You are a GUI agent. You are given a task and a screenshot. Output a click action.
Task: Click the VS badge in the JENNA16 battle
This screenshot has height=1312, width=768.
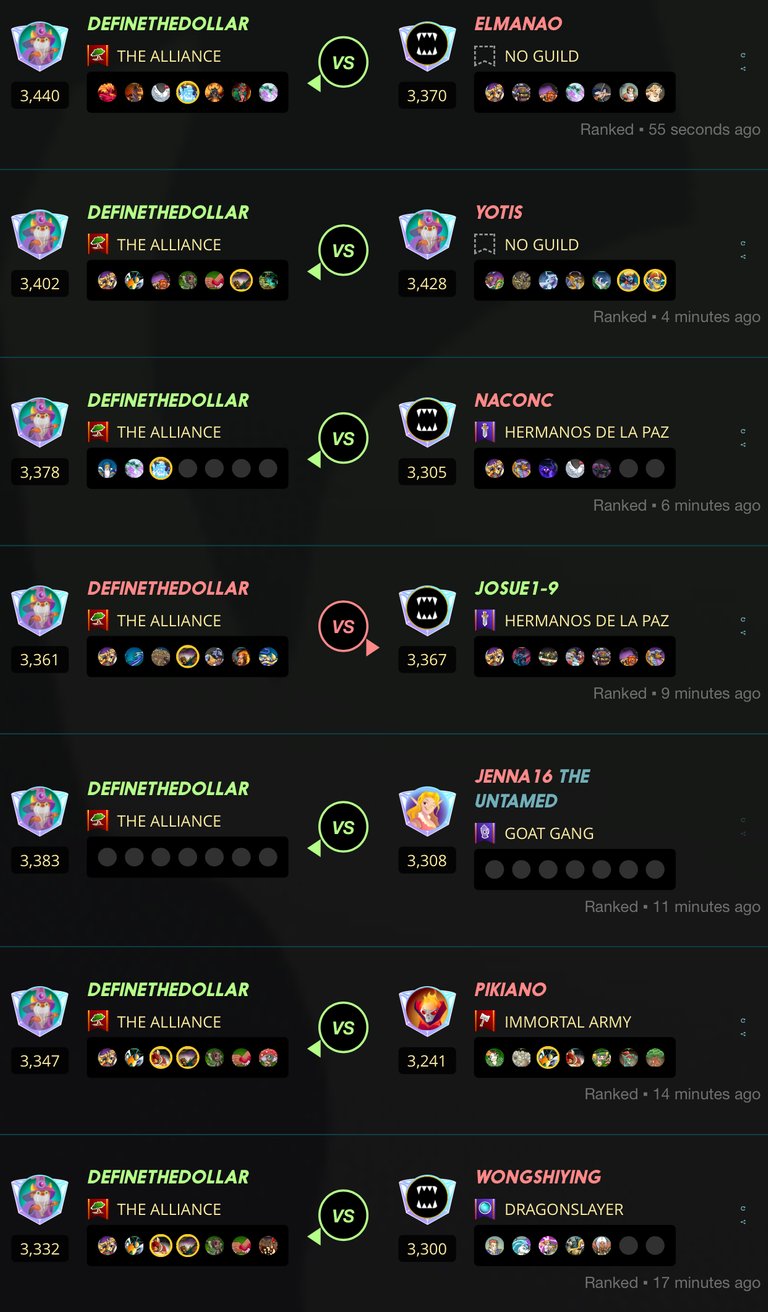coord(343,827)
